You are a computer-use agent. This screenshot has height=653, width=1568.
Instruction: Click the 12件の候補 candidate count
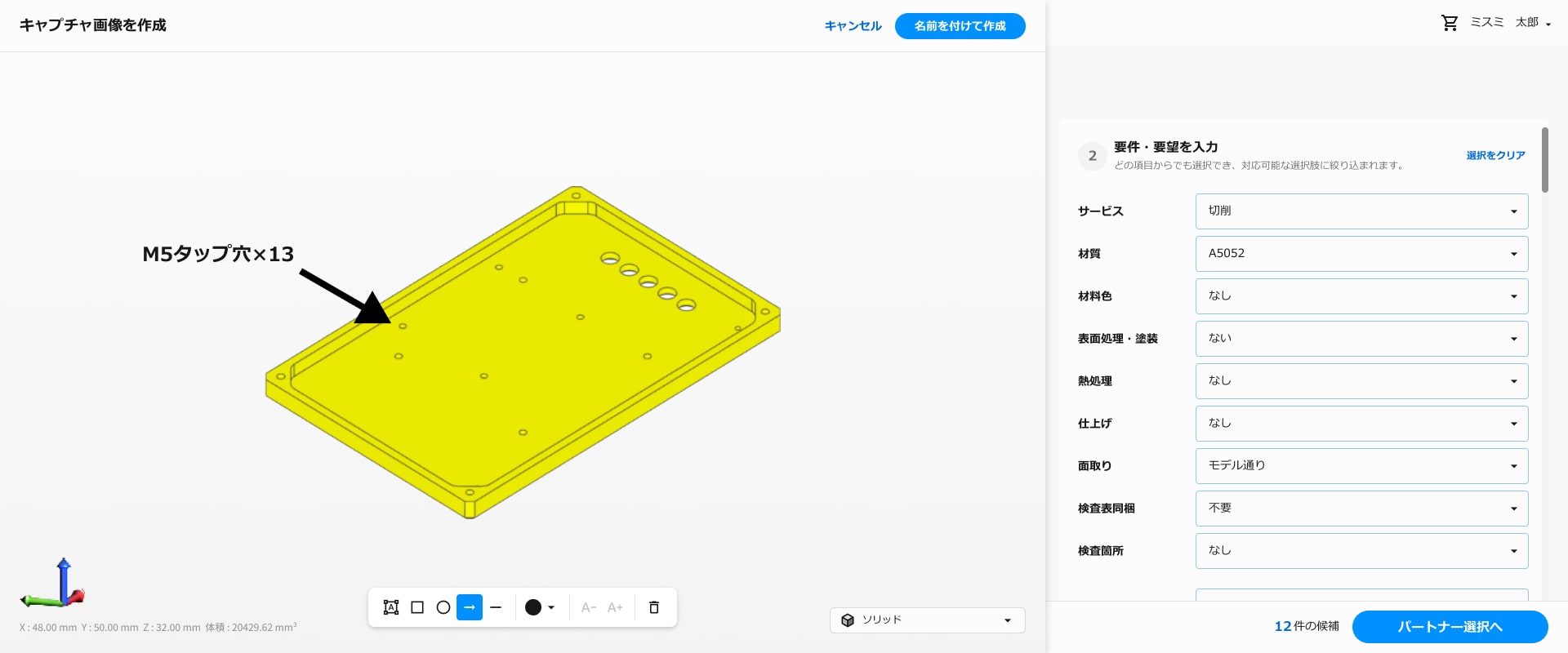pyautogui.click(x=1307, y=626)
